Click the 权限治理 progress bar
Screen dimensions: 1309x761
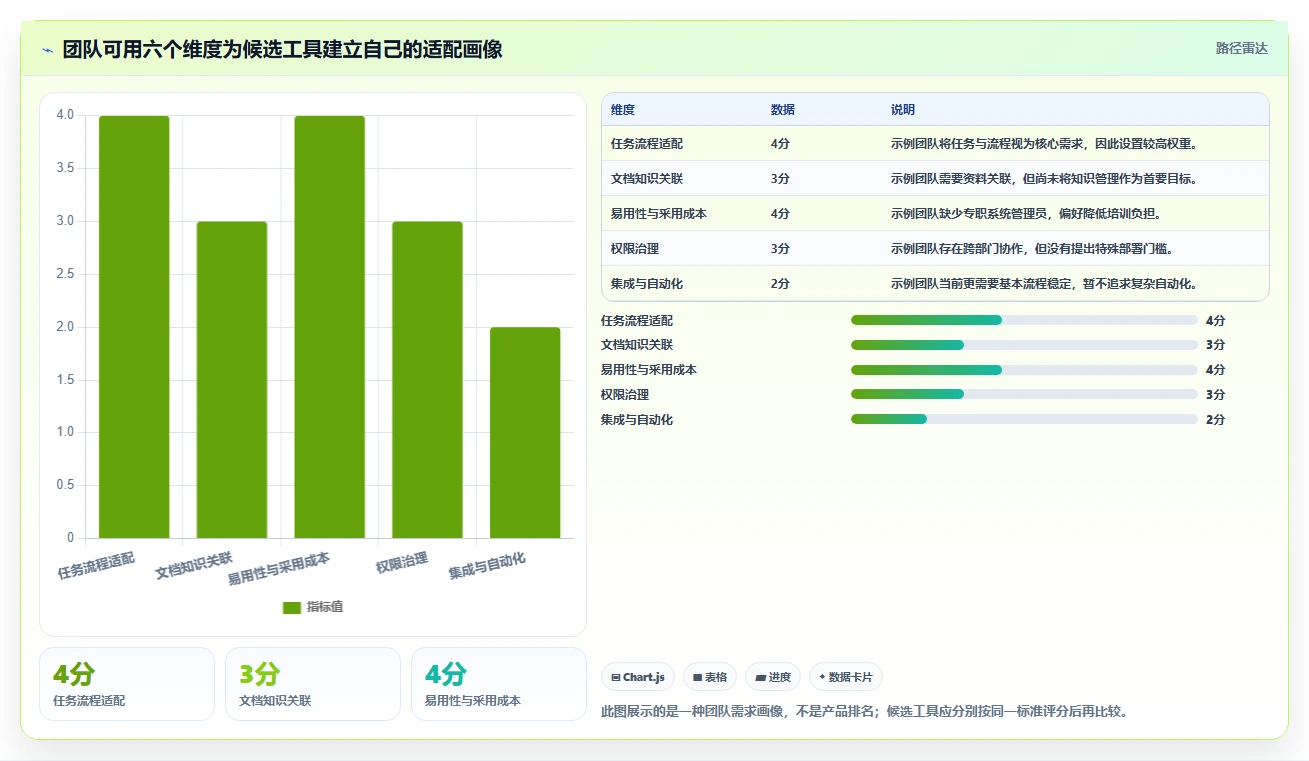(x=1024, y=394)
